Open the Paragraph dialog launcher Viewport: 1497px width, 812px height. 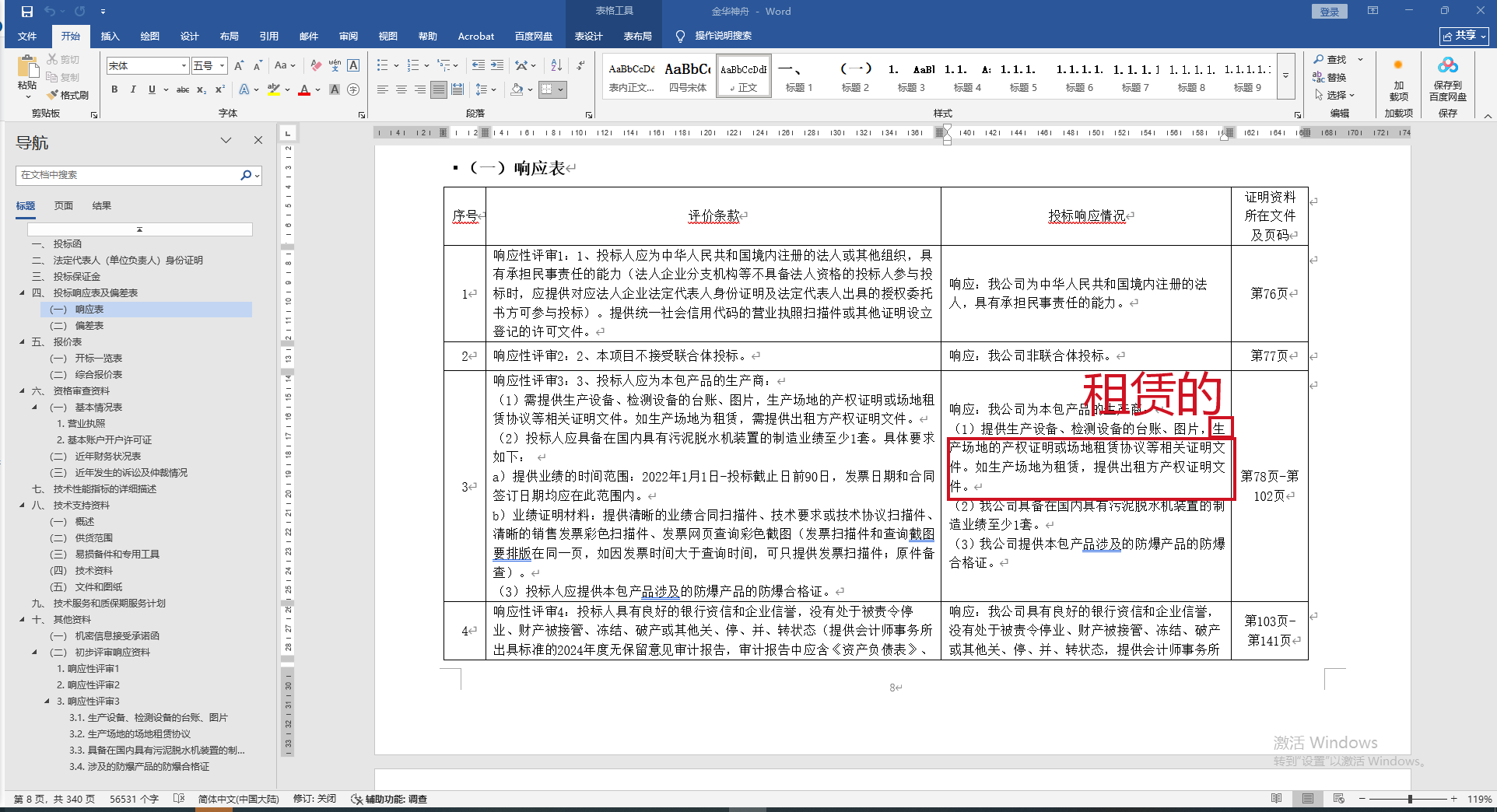(x=589, y=115)
